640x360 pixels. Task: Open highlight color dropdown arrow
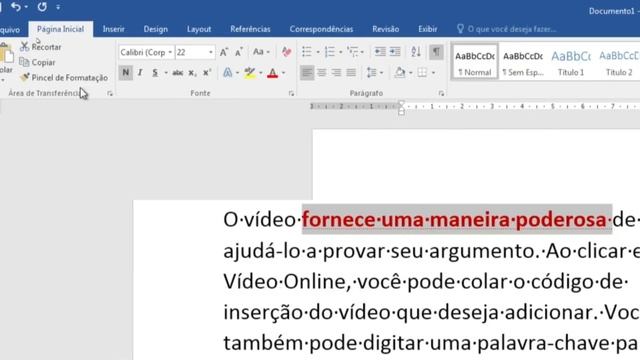[x=261, y=73]
